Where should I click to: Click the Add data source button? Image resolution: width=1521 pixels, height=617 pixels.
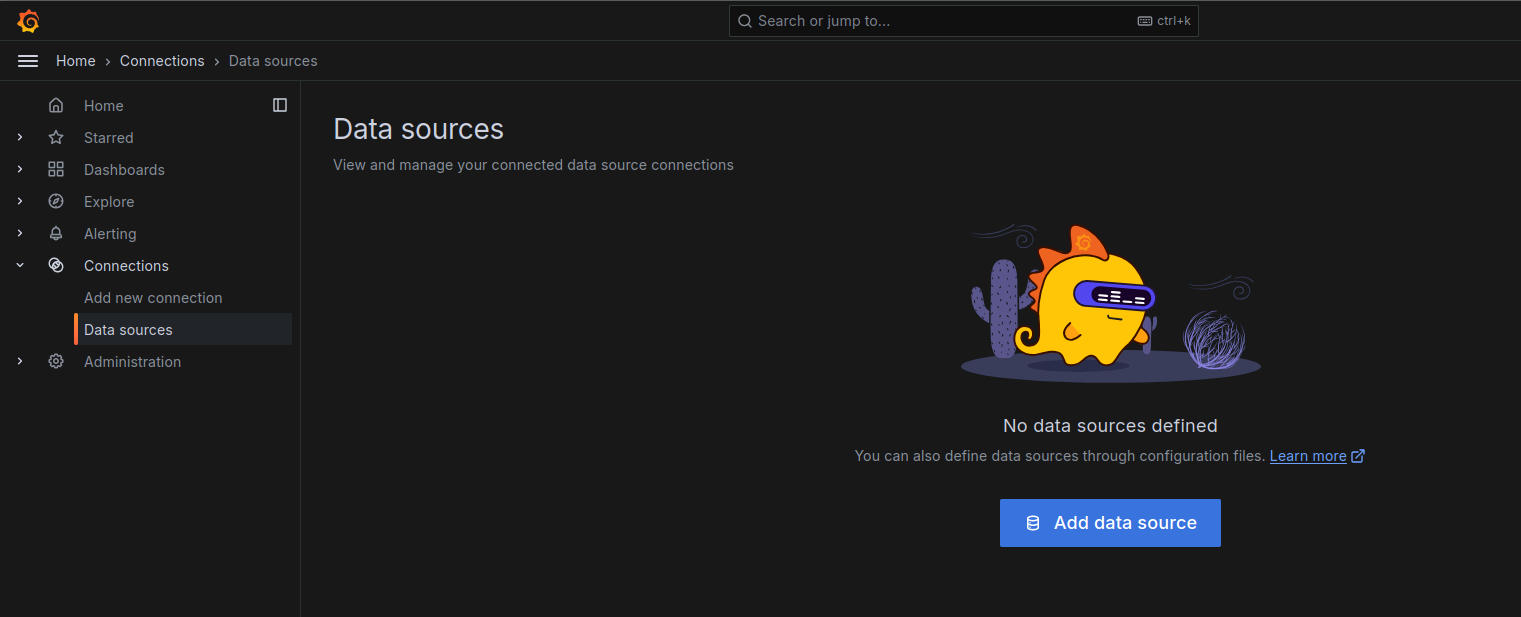click(1110, 523)
